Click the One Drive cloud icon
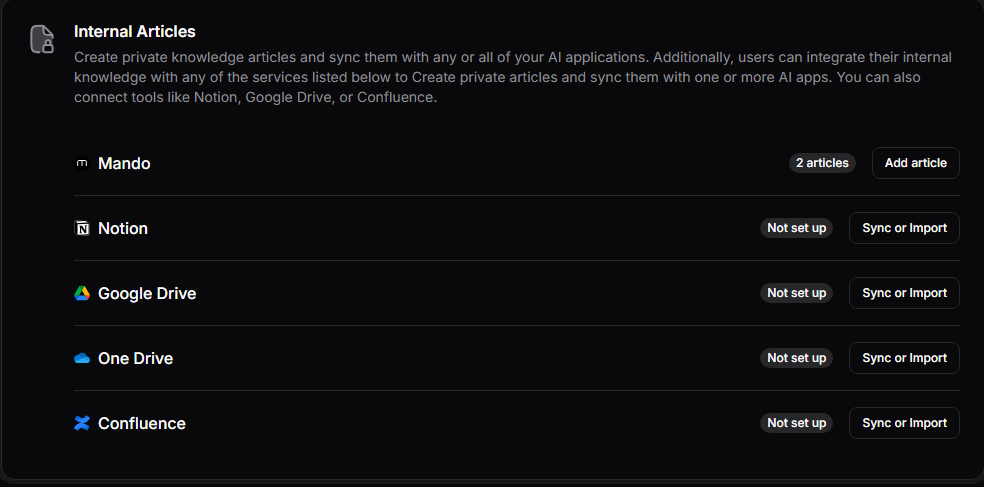This screenshot has width=984, height=487. pos(82,358)
